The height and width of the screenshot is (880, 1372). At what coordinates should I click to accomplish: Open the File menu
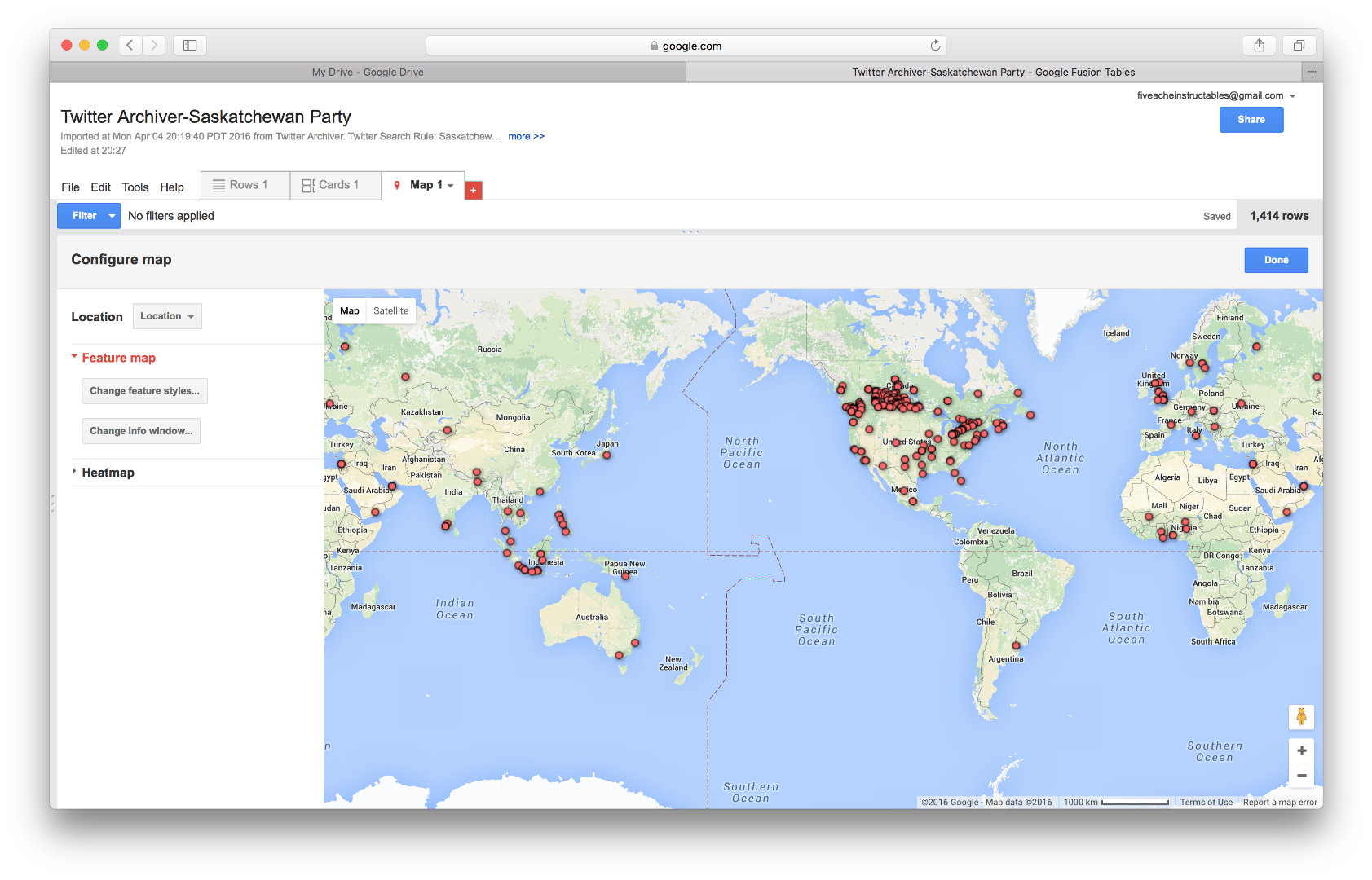tap(70, 187)
